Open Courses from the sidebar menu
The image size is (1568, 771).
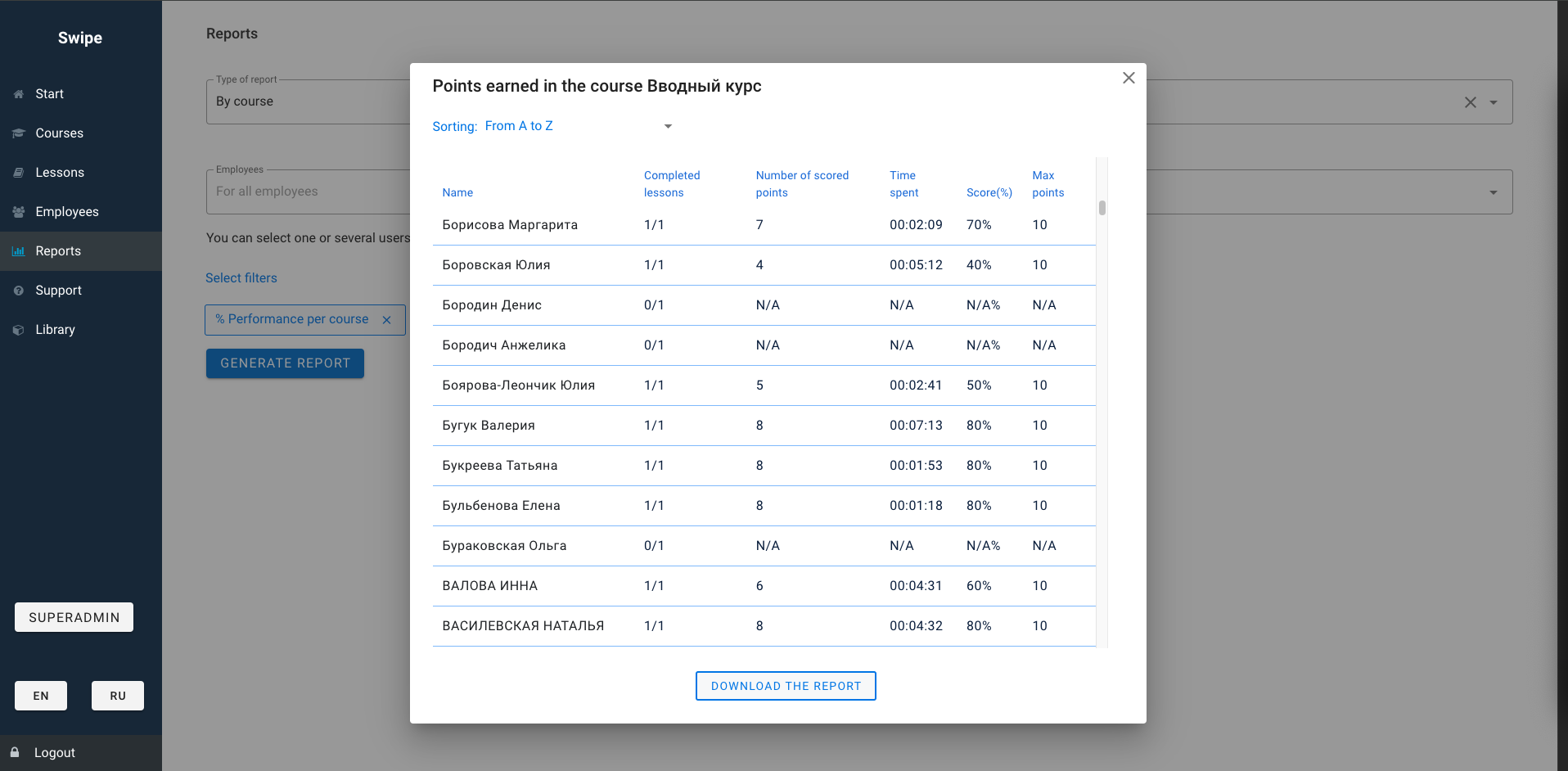click(x=59, y=133)
